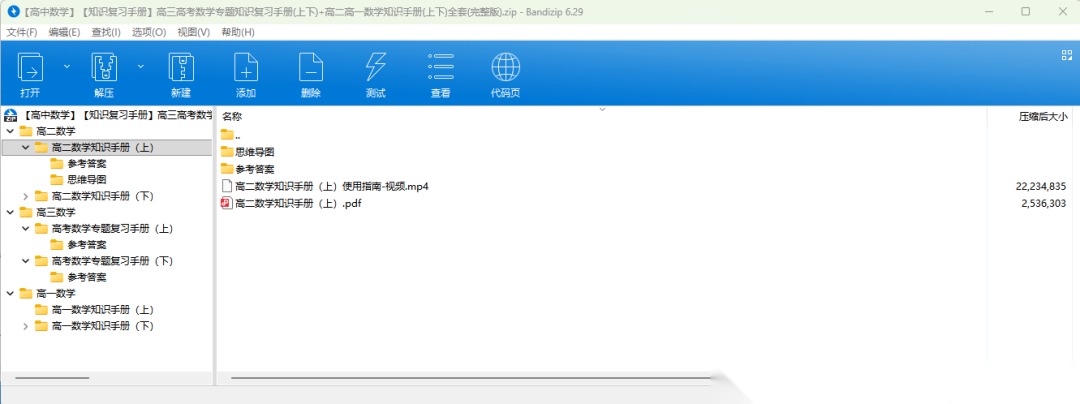Click the New archive (新建) icon
This screenshot has height=404, width=1080.
(x=181, y=68)
